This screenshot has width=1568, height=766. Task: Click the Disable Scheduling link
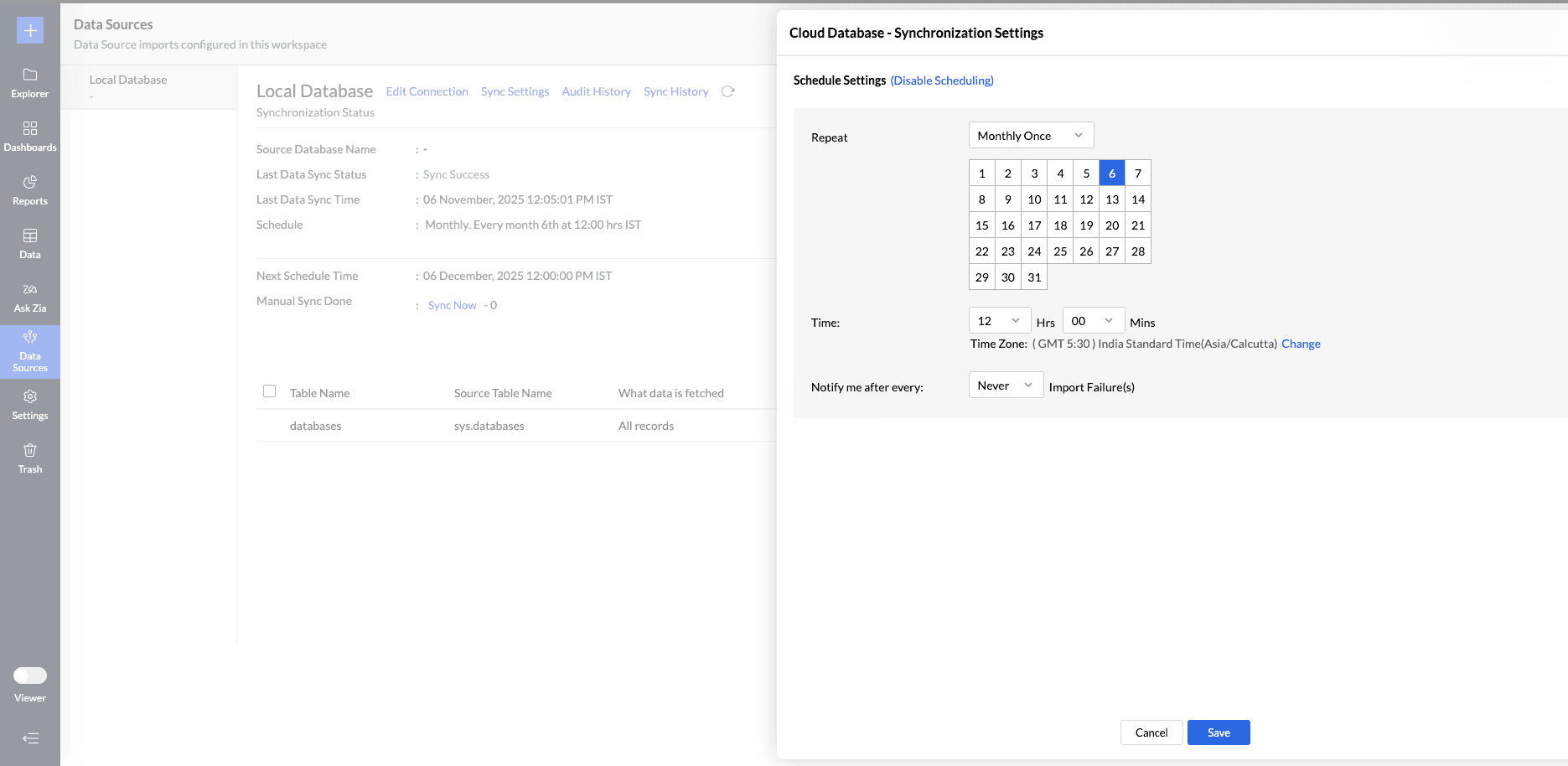click(x=942, y=80)
